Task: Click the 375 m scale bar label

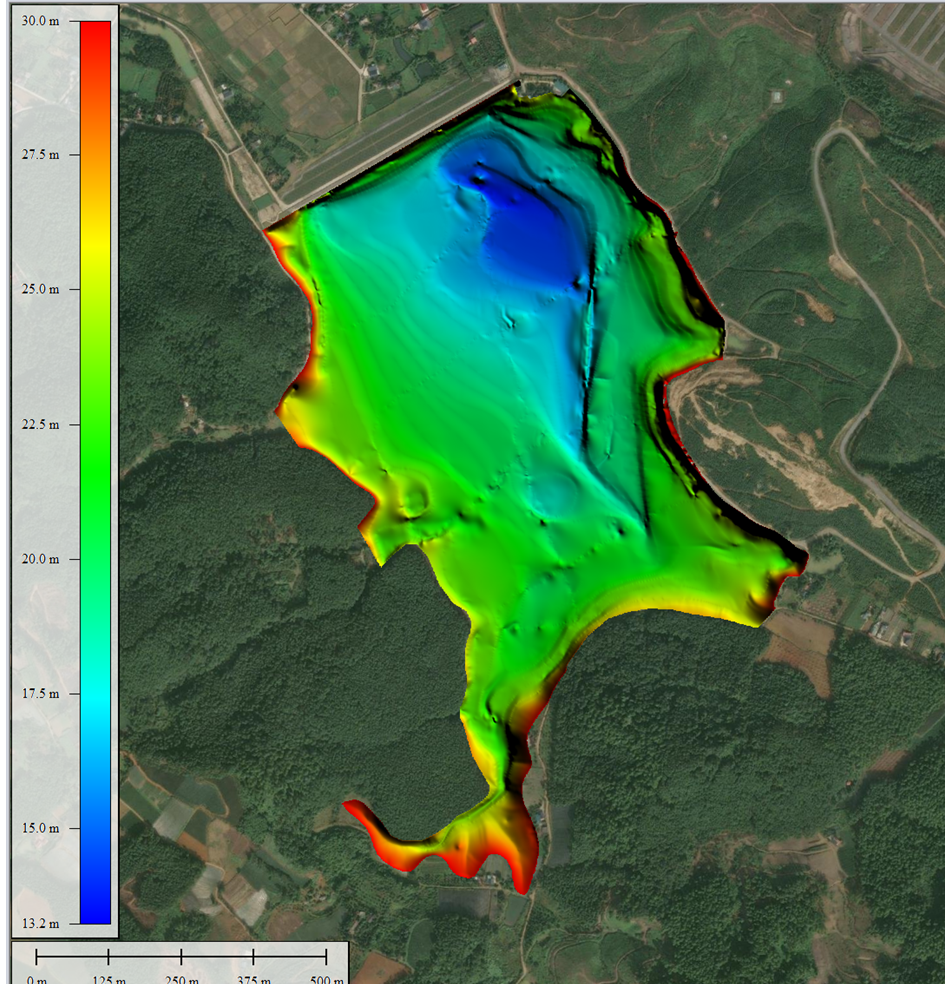Action: 254,978
